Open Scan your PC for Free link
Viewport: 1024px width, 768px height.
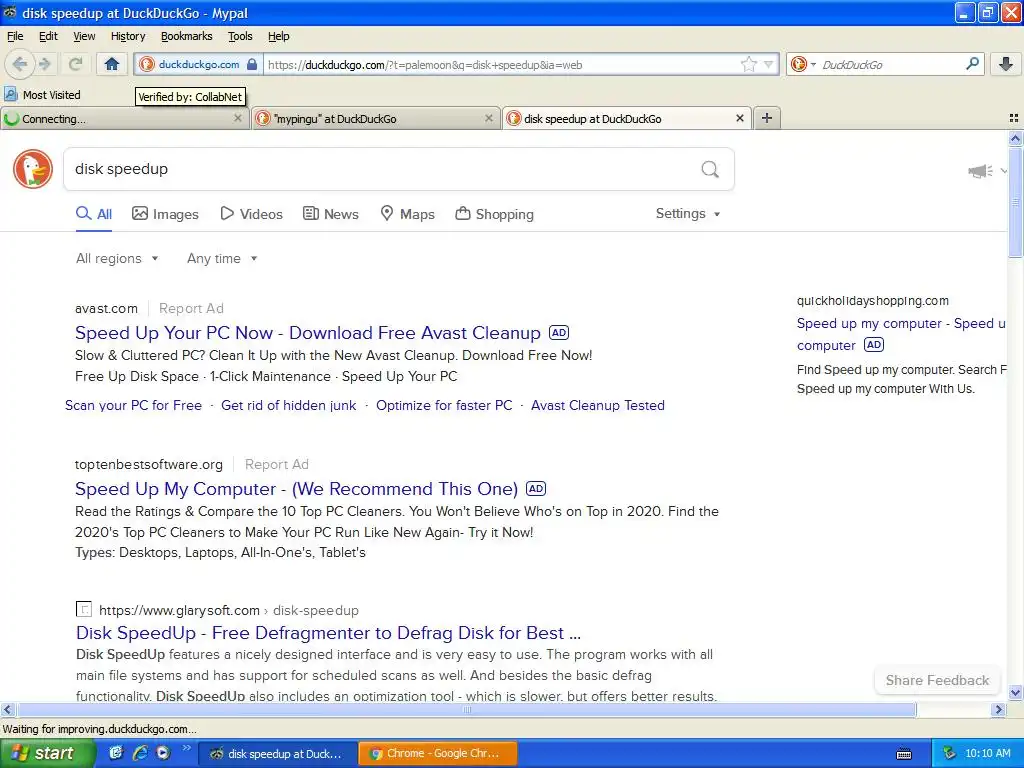(x=133, y=406)
